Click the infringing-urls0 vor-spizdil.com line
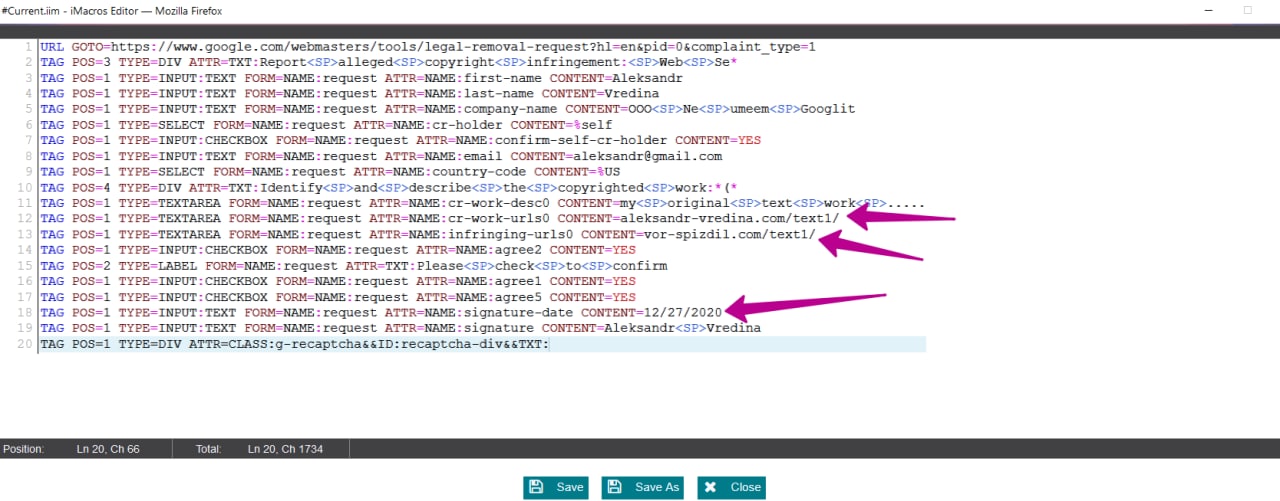The height and width of the screenshot is (501, 1280). (x=428, y=235)
